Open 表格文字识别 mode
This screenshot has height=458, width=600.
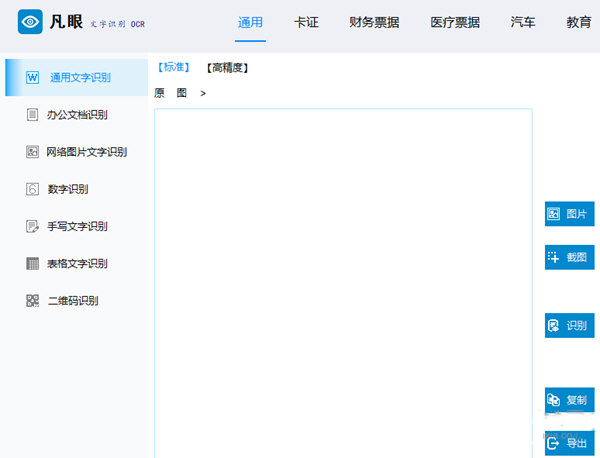coord(77,263)
